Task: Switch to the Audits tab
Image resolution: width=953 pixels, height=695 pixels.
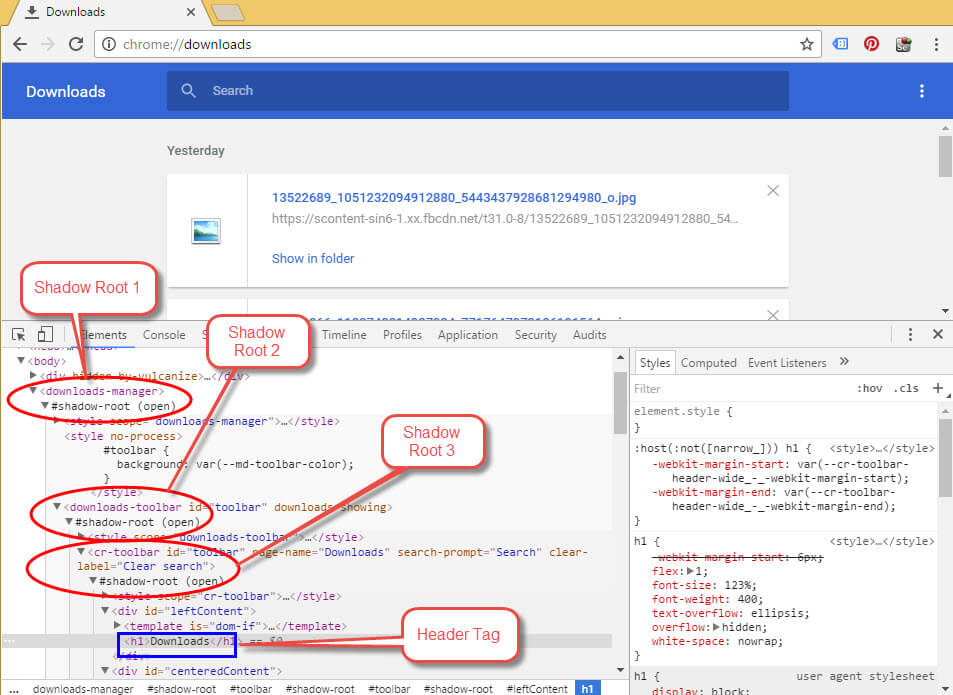Action: [x=590, y=335]
